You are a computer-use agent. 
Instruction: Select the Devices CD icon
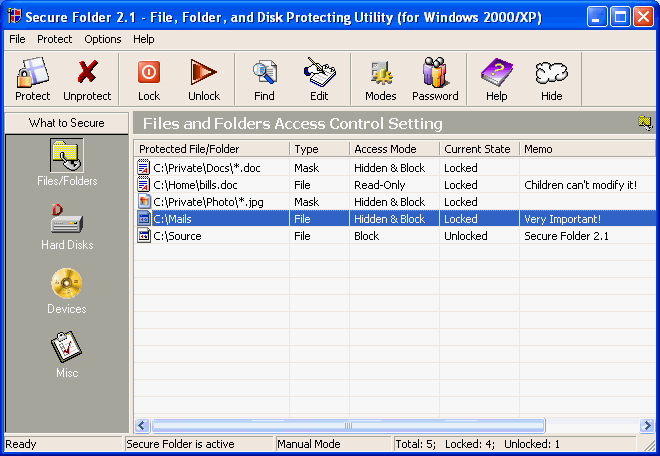pyautogui.click(x=66, y=283)
